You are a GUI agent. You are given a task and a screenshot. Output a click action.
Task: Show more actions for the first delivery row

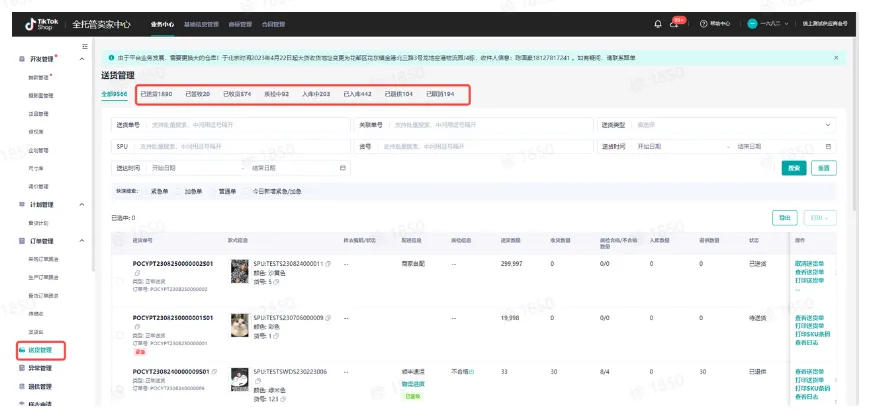coord(798,290)
